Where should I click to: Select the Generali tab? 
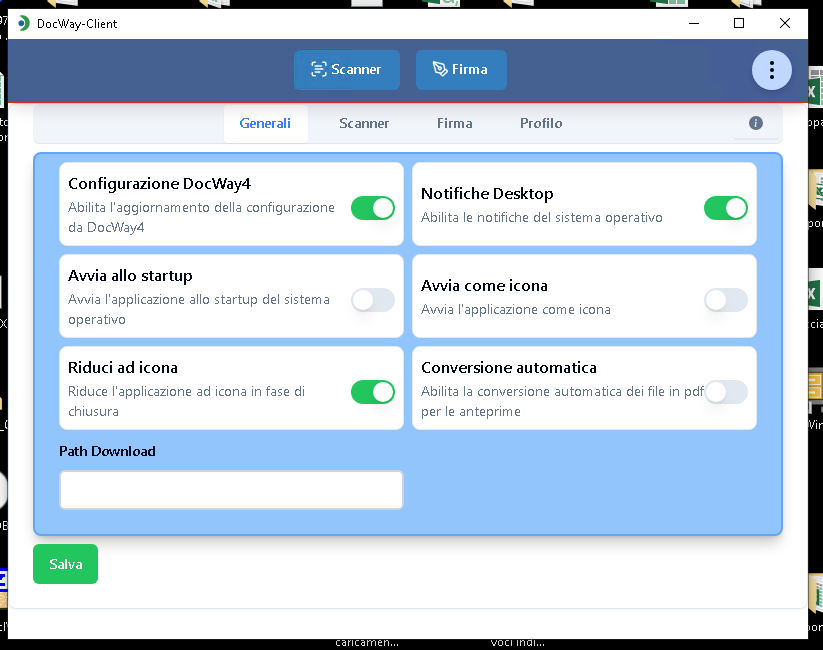265,123
